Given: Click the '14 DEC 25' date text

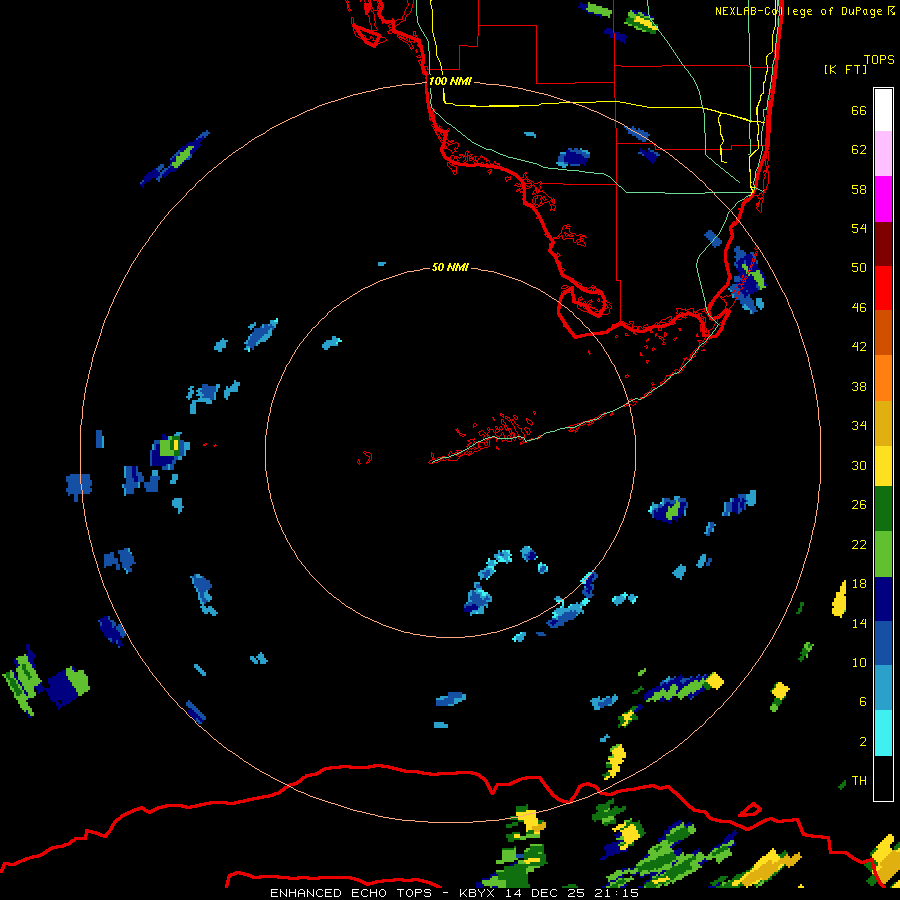Looking at the screenshot, I should [545, 893].
